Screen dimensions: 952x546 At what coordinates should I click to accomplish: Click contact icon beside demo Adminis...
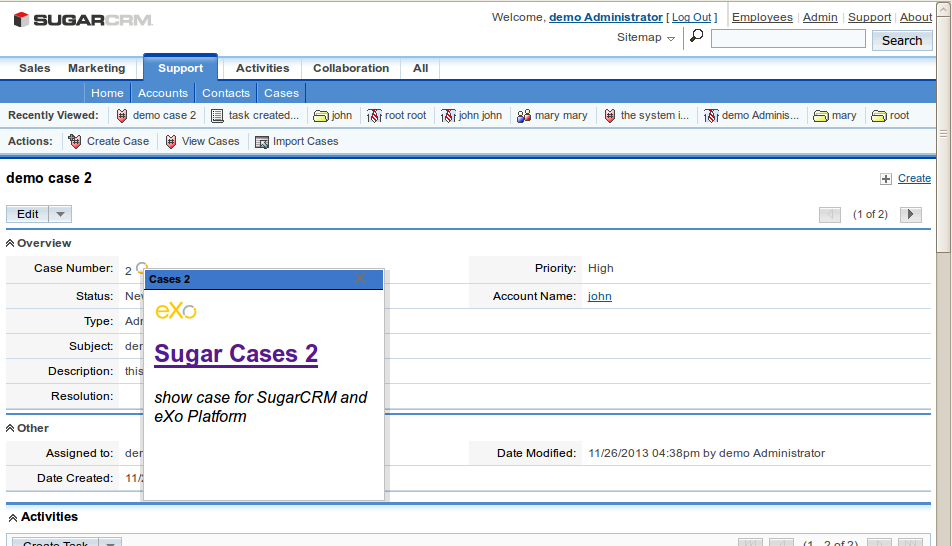click(711, 115)
